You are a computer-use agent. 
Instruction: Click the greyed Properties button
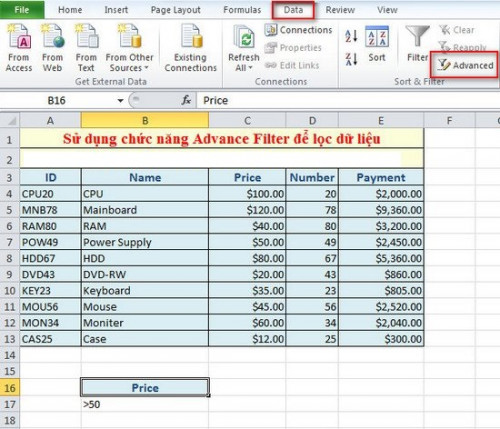click(293, 48)
